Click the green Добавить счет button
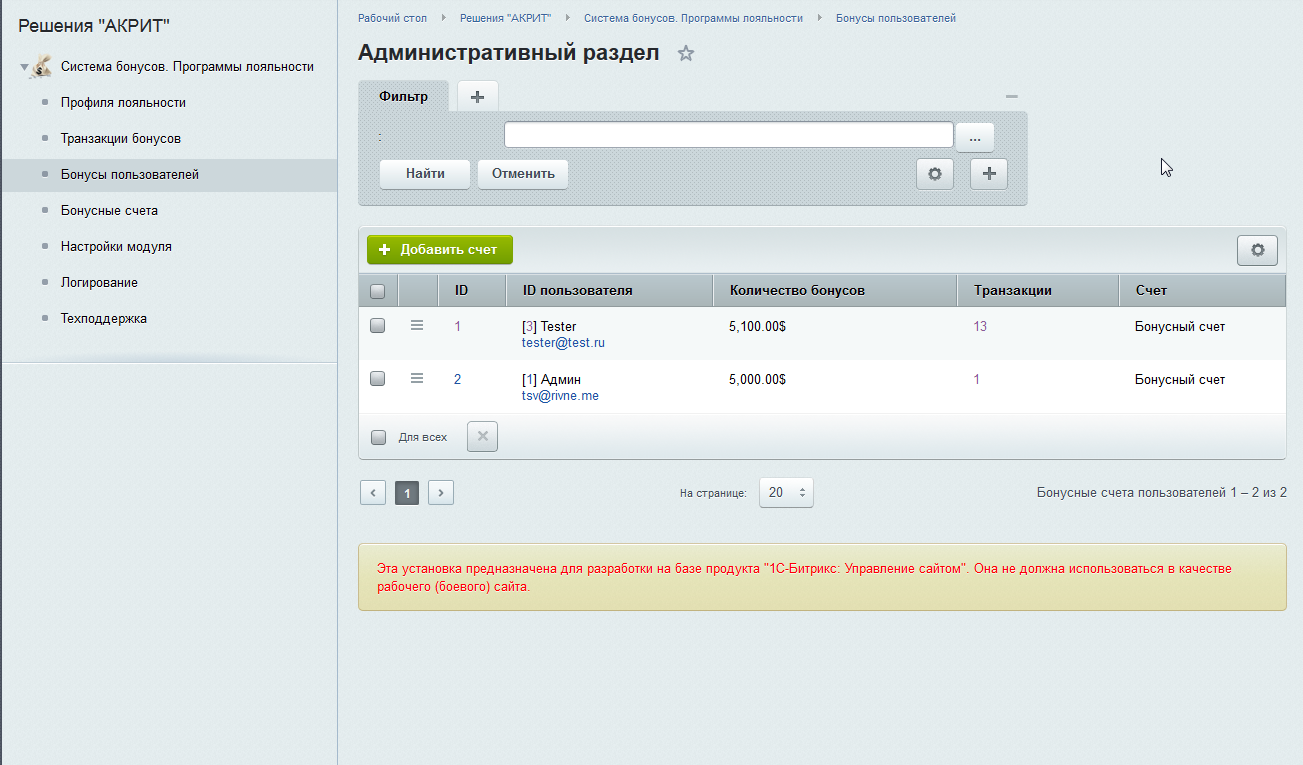 tap(439, 250)
